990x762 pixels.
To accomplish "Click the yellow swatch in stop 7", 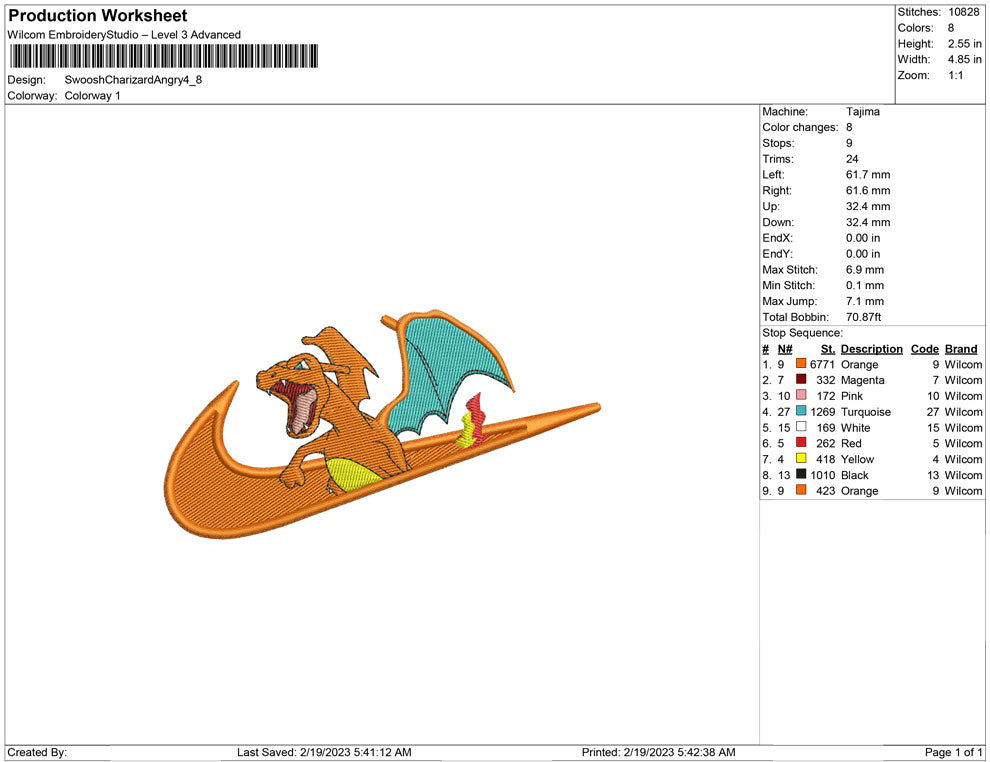I will (801, 459).
